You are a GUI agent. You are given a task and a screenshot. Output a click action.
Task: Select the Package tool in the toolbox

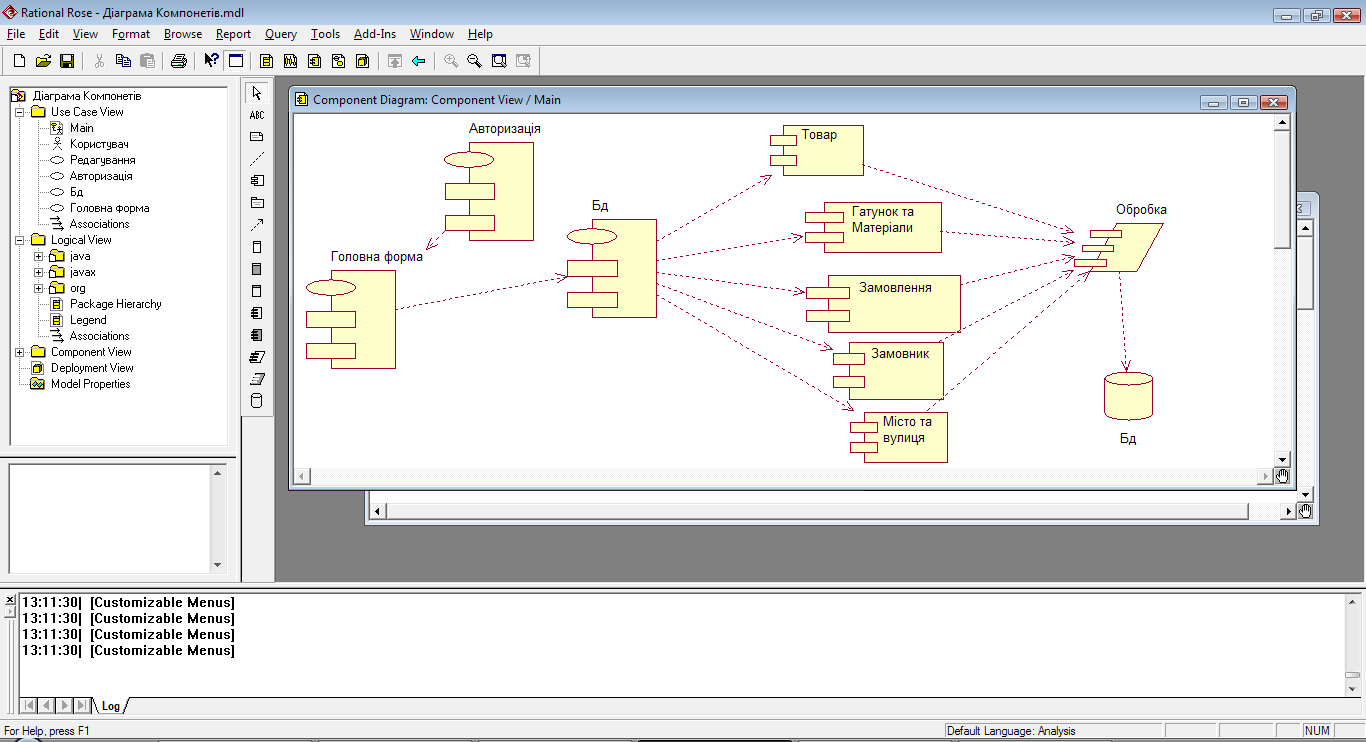click(x=257, y=203)
